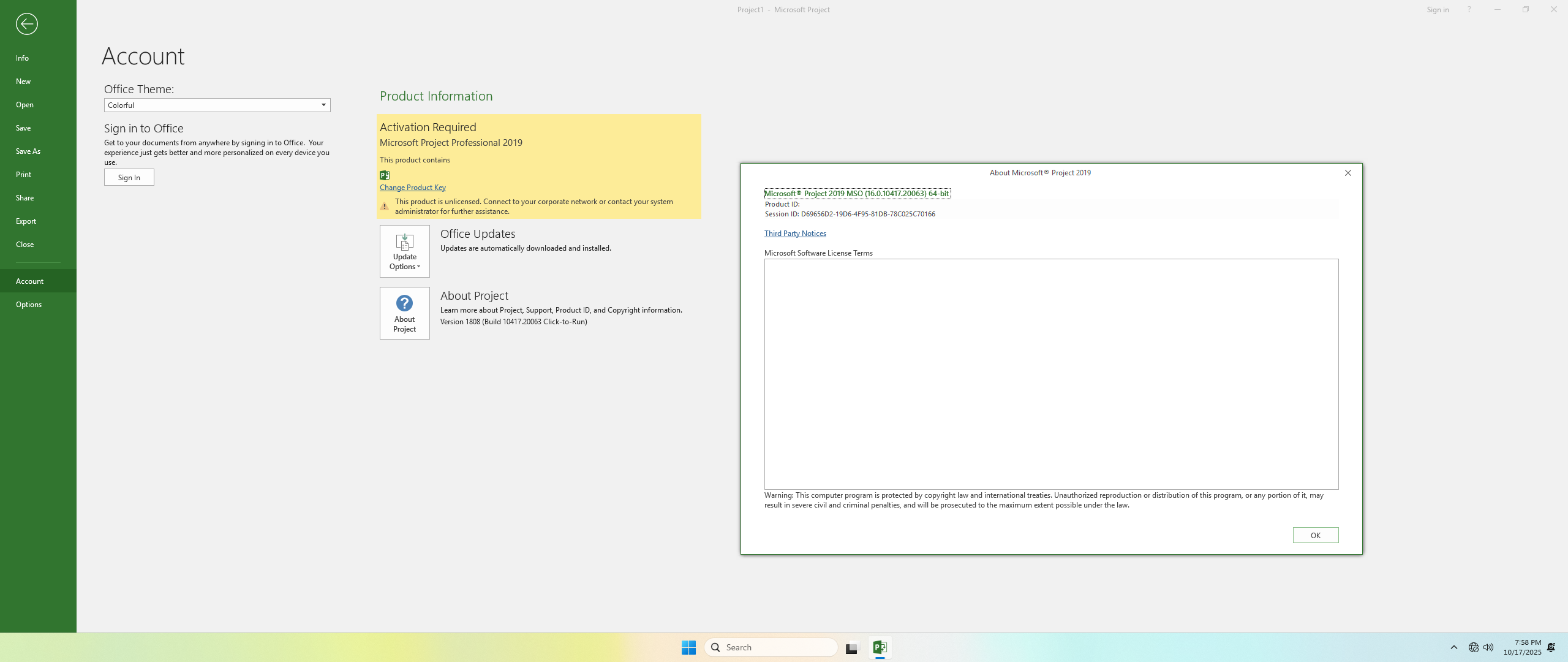
Task: Click the Project product icon under contains
Action: click(385, 175)
